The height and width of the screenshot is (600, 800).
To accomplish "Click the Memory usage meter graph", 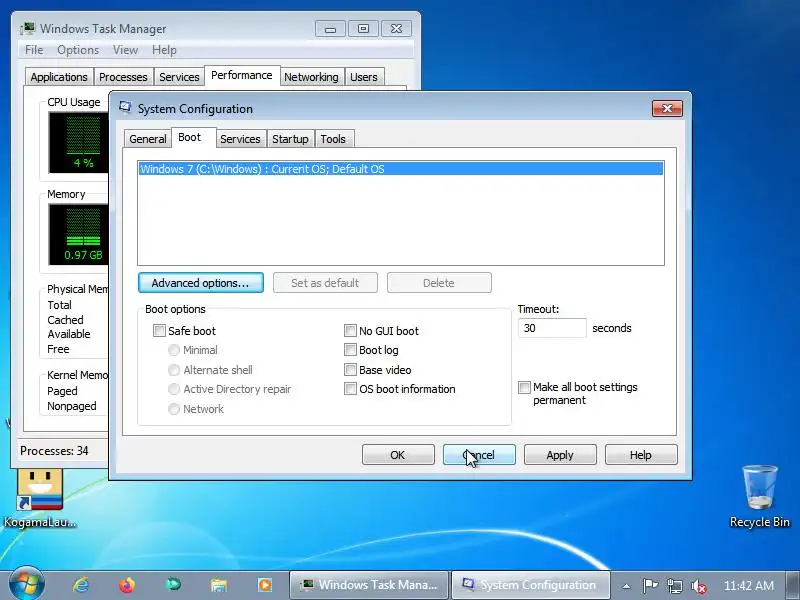I will 79,235.
